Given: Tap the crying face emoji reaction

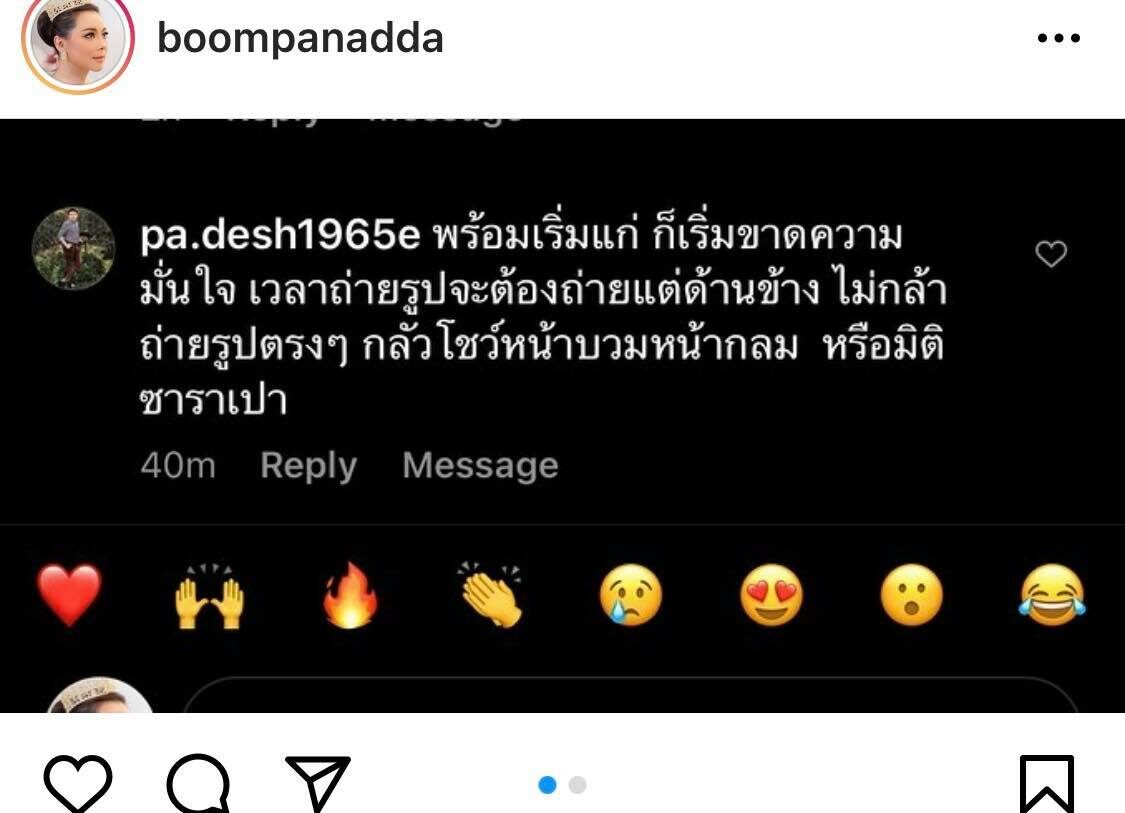Looking at the screenshot, I should click(x=631, y=596).
